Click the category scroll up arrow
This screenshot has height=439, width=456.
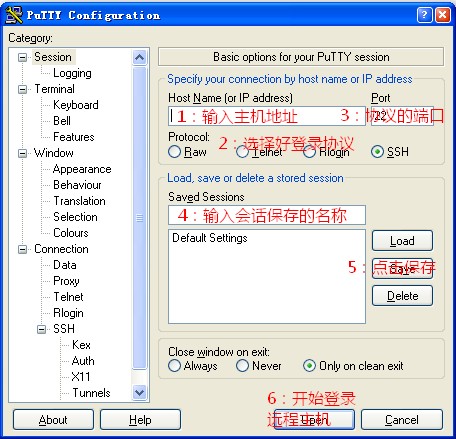click(x=139, y=58)
